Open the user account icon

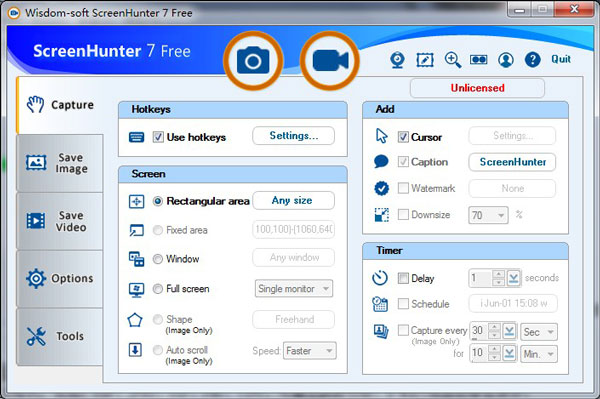point(505,60)
